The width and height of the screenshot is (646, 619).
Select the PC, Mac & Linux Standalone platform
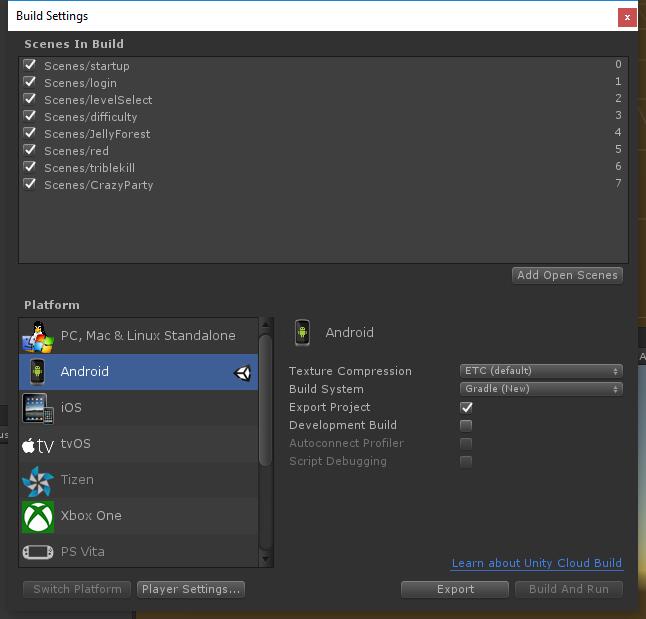[138, 336]
